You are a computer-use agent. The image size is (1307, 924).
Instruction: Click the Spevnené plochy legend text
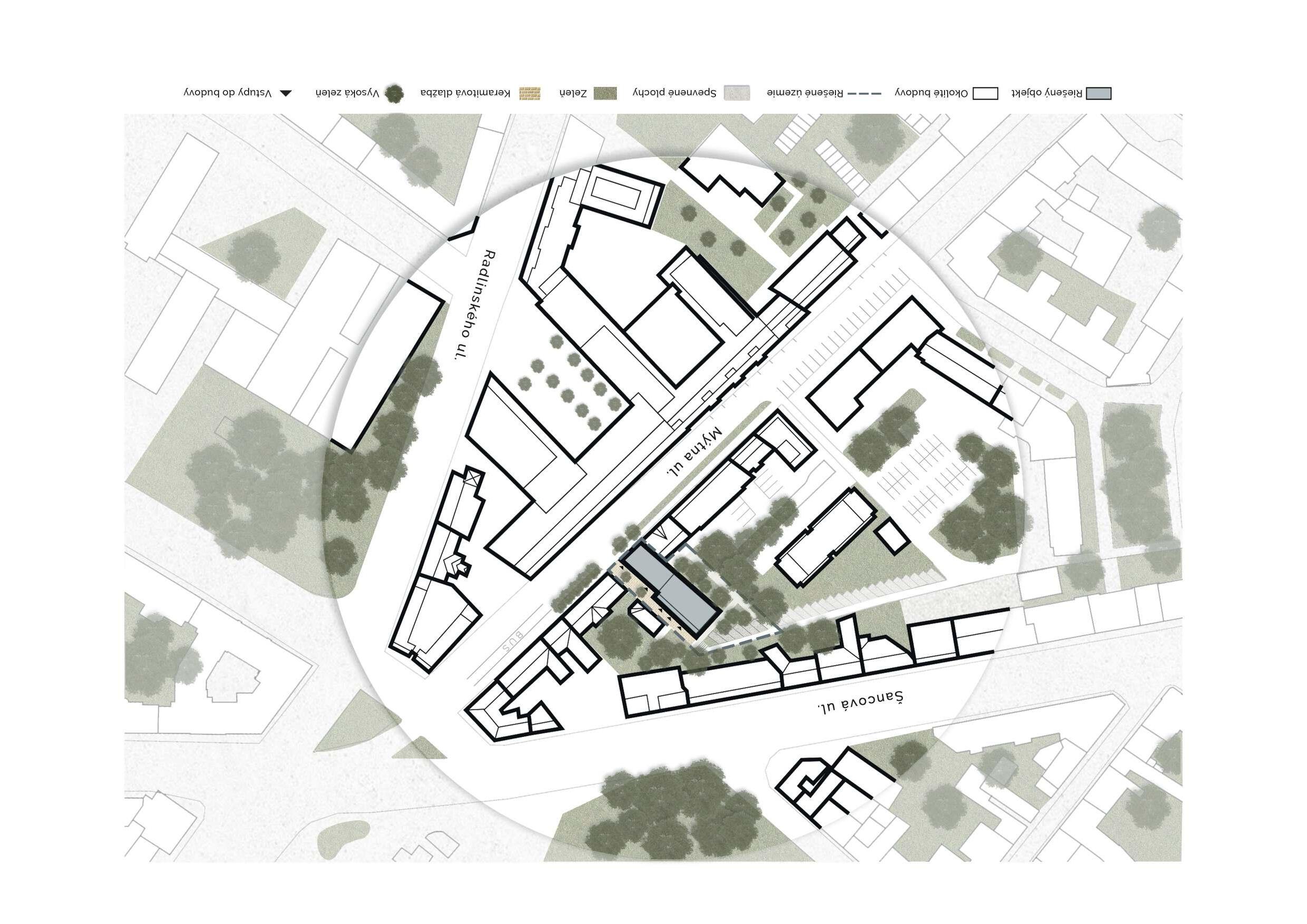674,92
